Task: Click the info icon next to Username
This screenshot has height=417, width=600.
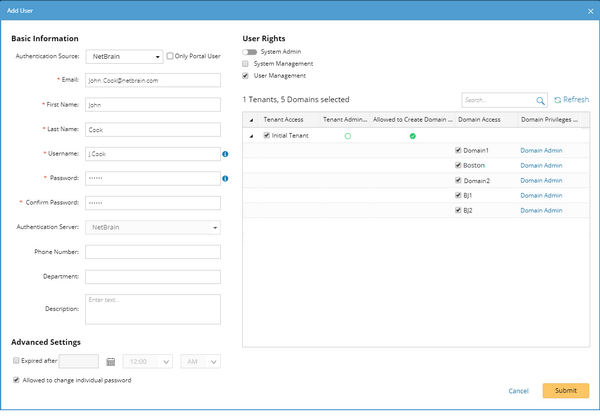Action: [225, 154]
